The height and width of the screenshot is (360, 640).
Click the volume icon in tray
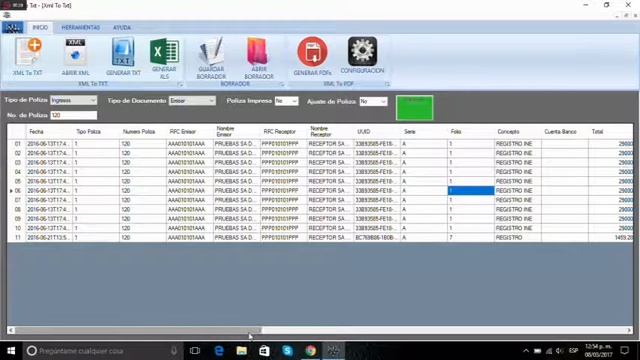tap(560, 351)
